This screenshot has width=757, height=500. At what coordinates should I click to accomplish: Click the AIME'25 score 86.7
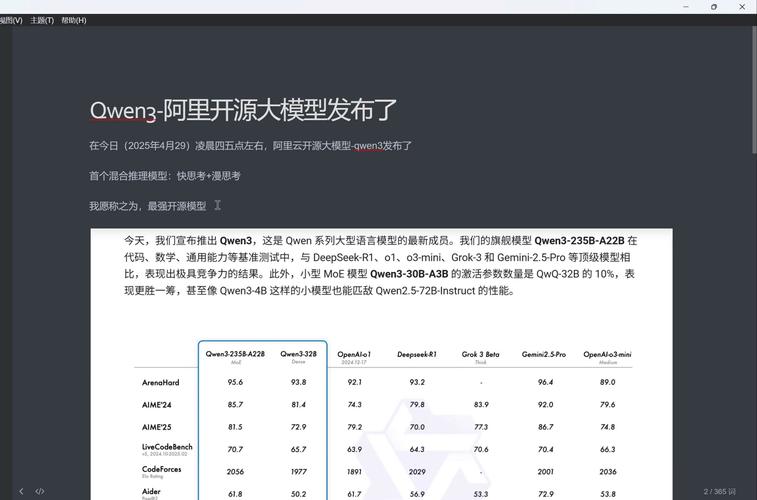click(545, 427)
